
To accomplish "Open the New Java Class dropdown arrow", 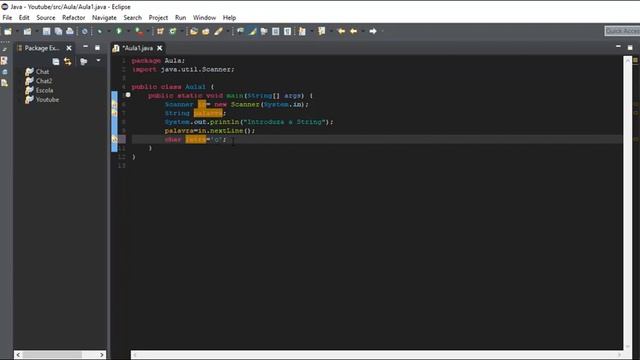I will coord(182,31).
